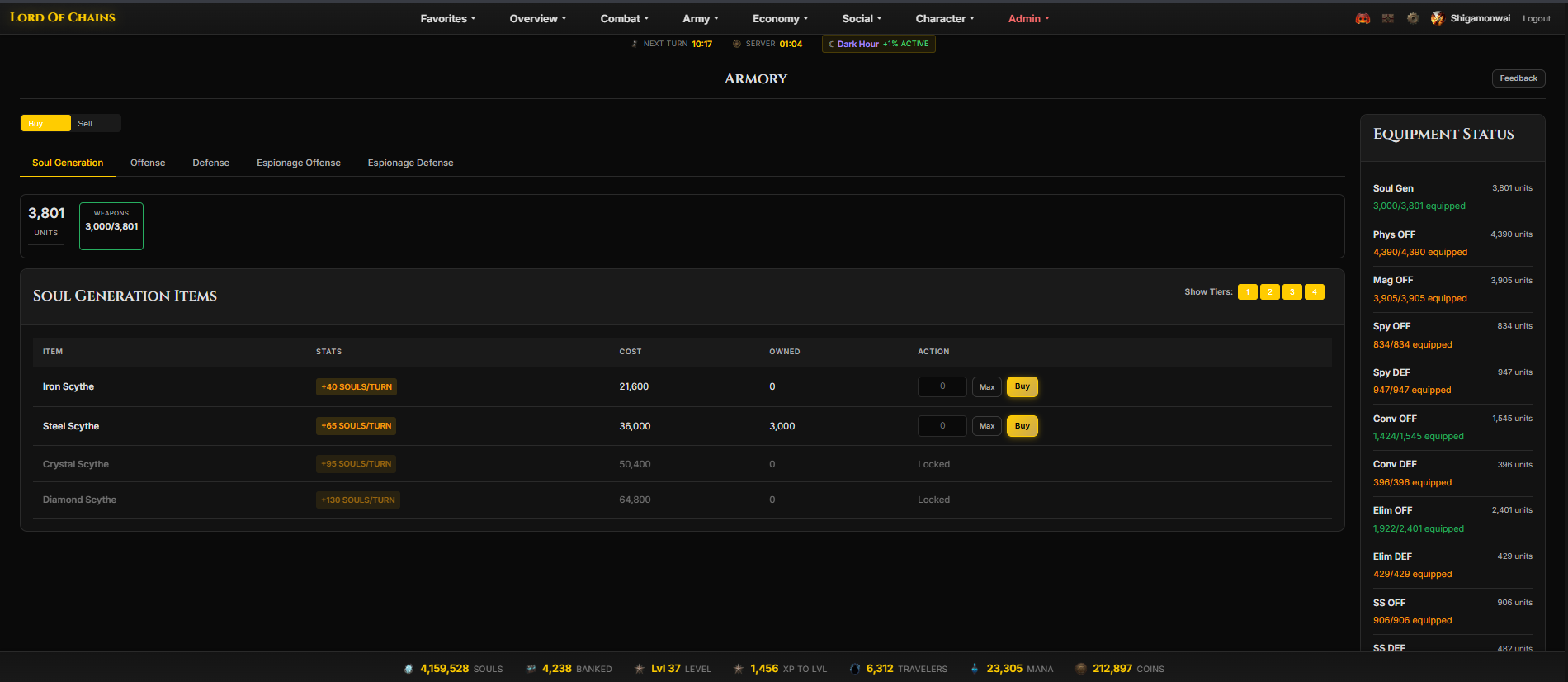Click the crate icon beside Discord

coord(1388,18)
